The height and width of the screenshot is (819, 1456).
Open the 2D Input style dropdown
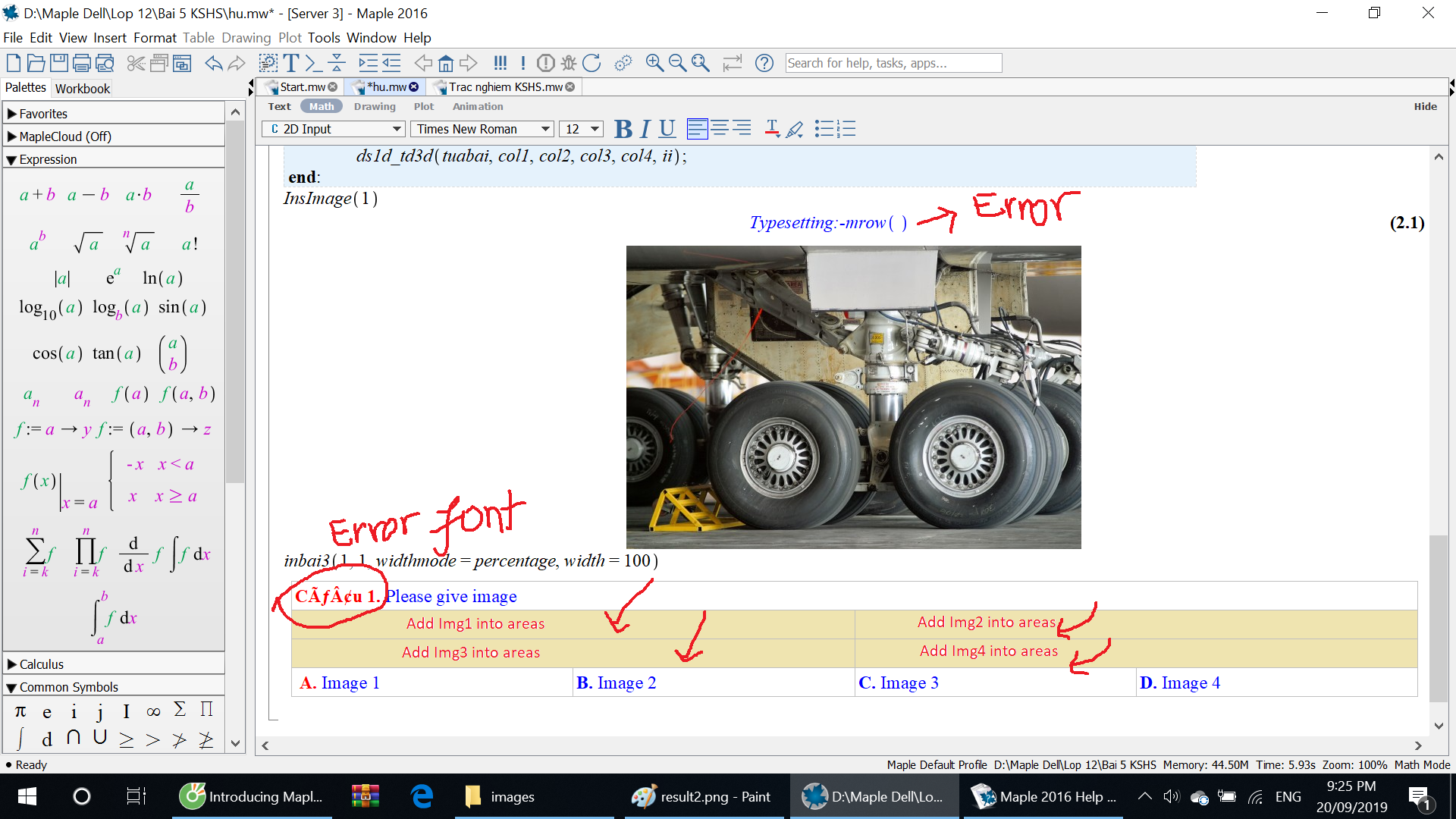(334, 129)
